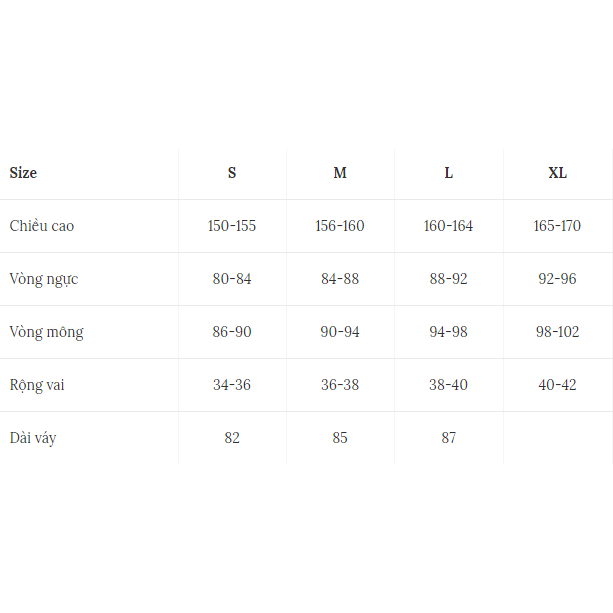
Task: Click the 34-36 shoulder width cell
Action: [x=232, y=385]
